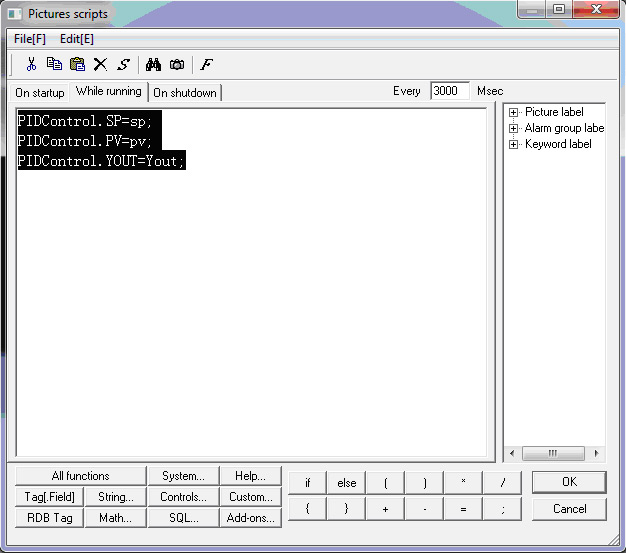
Task: Switch to On shutdown tab
Action: click(185, 93)
